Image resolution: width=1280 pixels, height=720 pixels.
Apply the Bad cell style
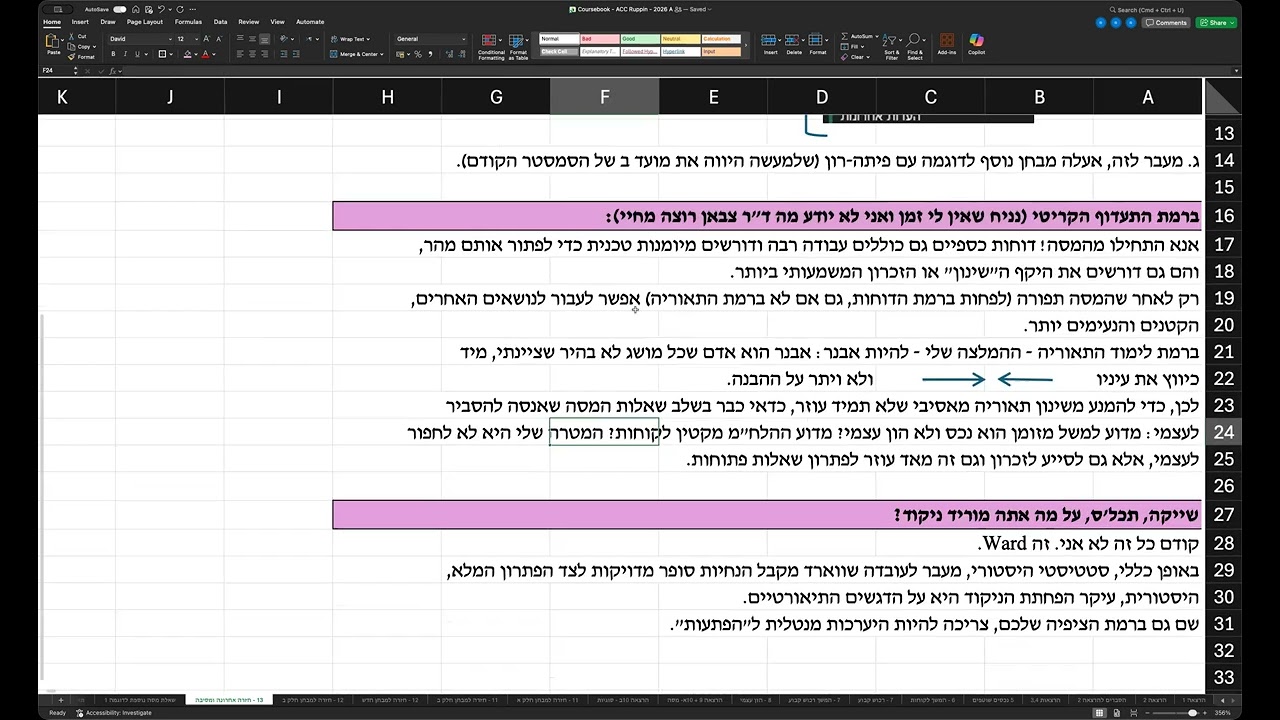[x=598, y=39]
